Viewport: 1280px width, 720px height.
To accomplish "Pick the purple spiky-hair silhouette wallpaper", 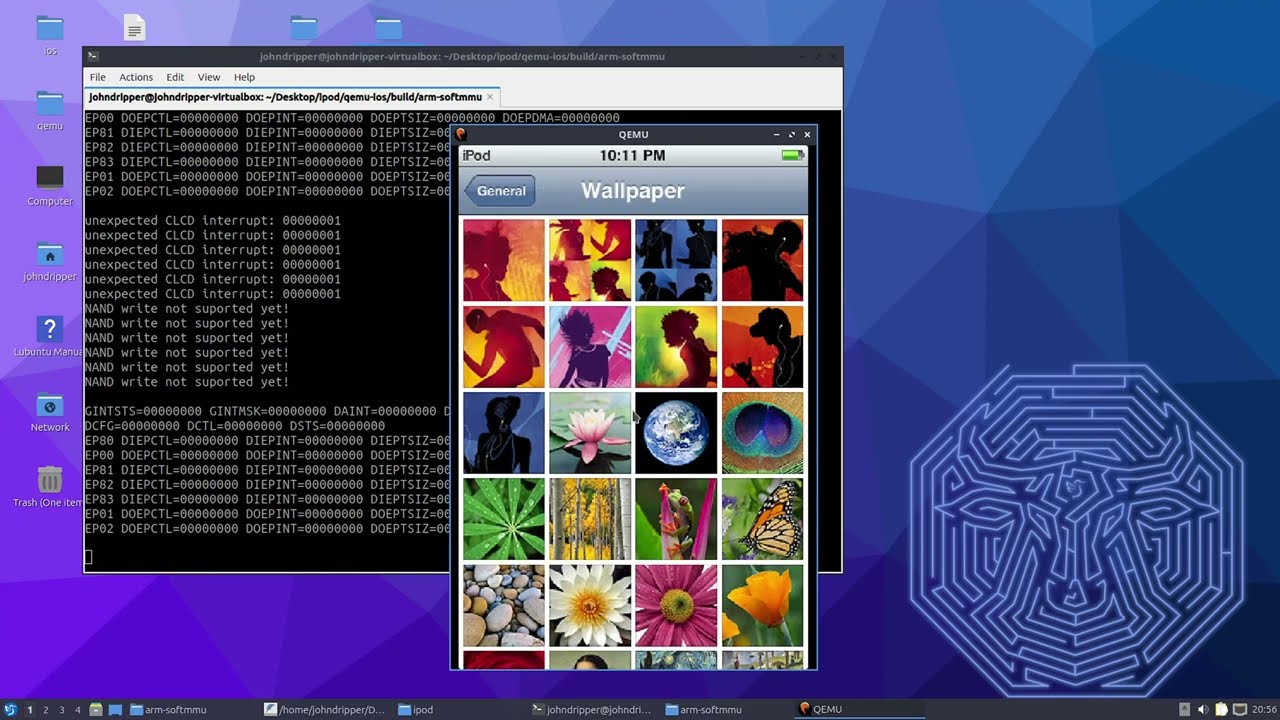I will pos(590,347).
